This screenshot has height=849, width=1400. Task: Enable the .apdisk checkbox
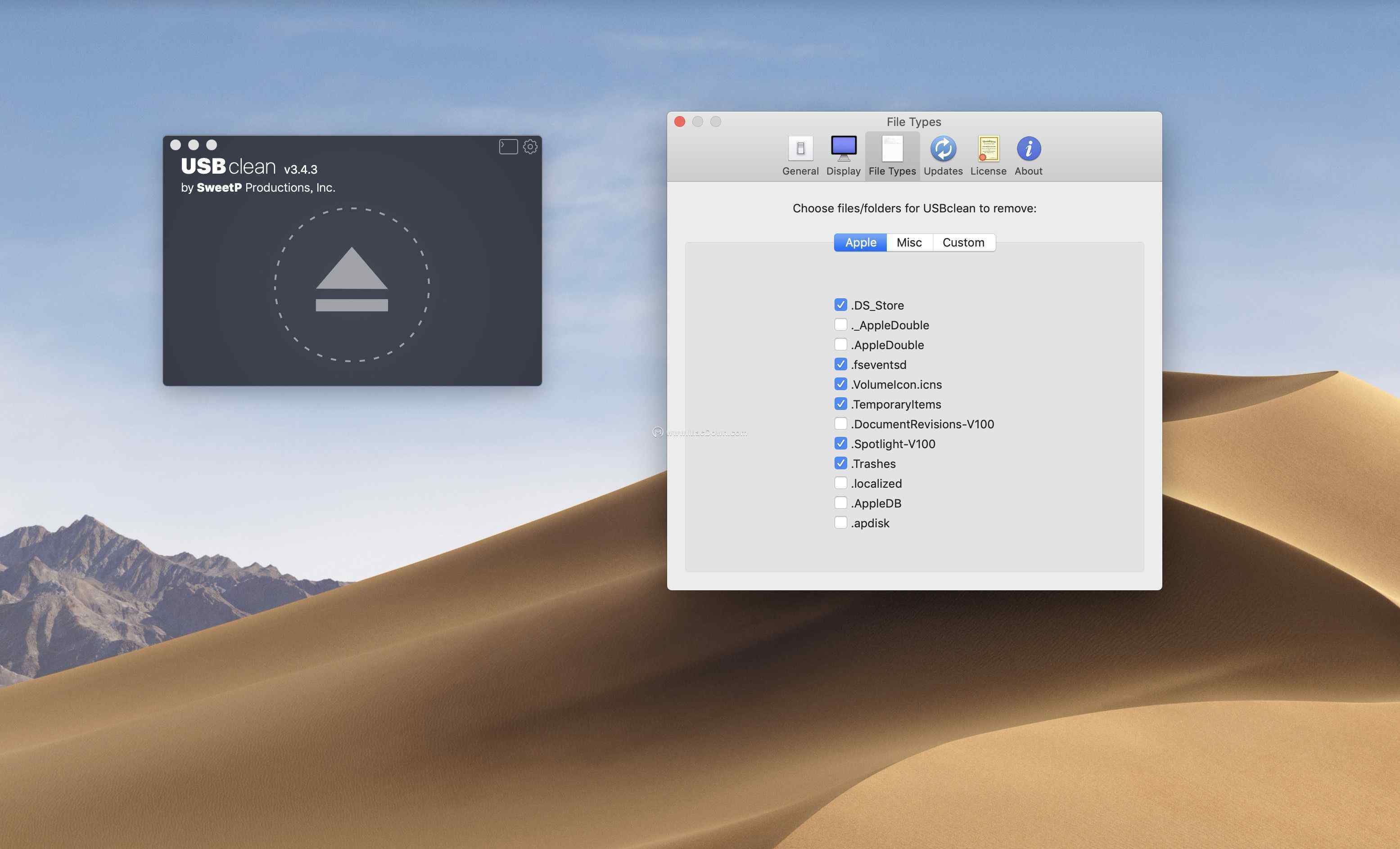point(840,522)
